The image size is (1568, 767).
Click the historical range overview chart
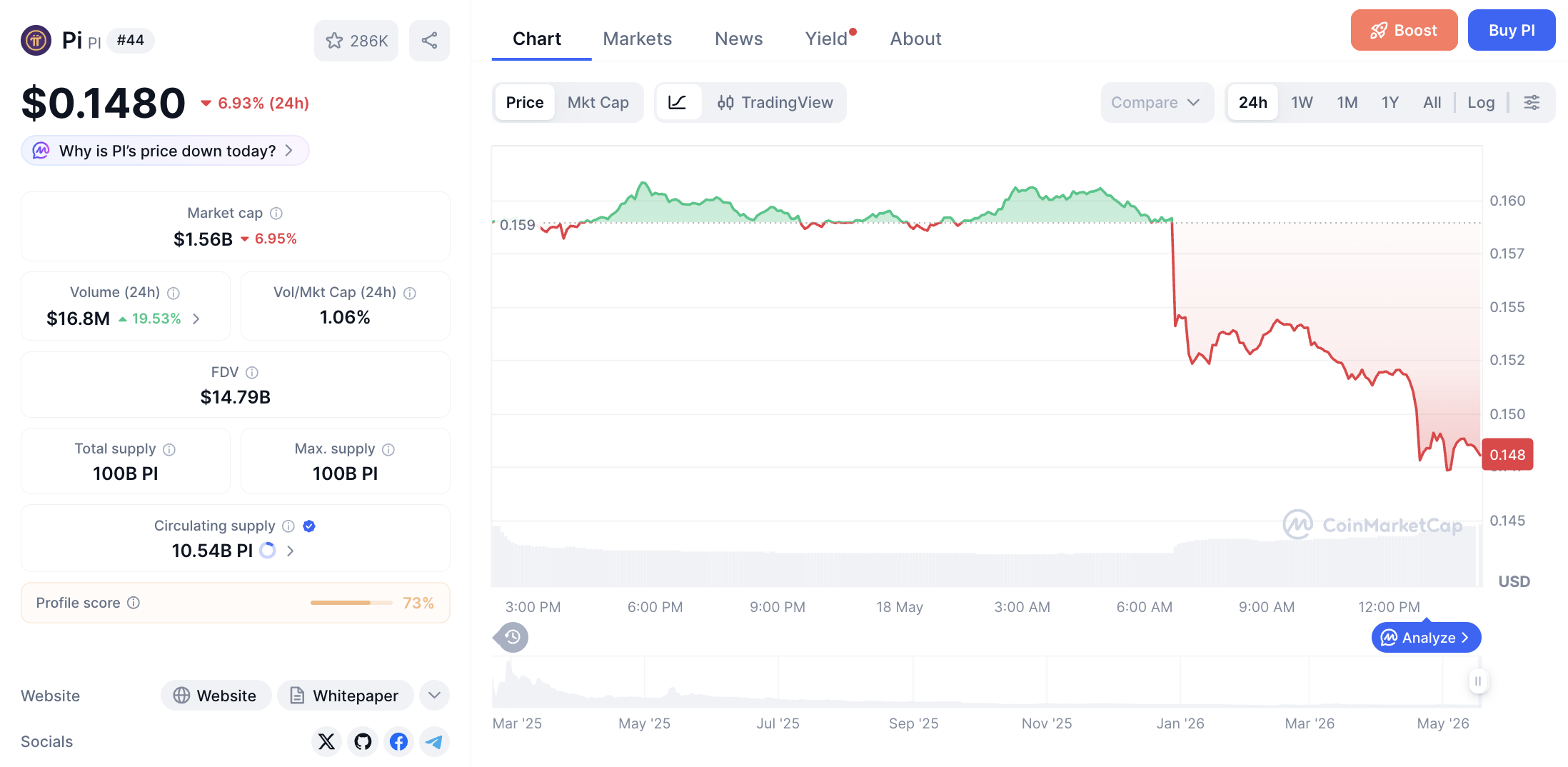pos(986,682)
